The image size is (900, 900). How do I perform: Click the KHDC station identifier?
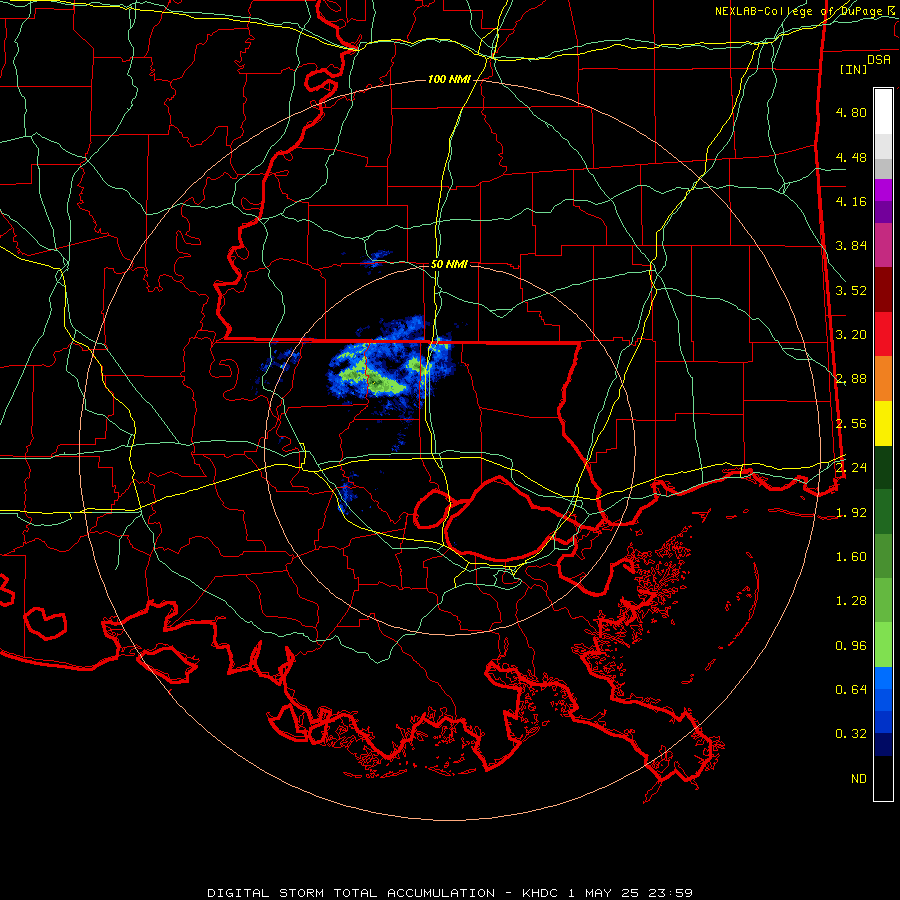[x=540, y=893]
